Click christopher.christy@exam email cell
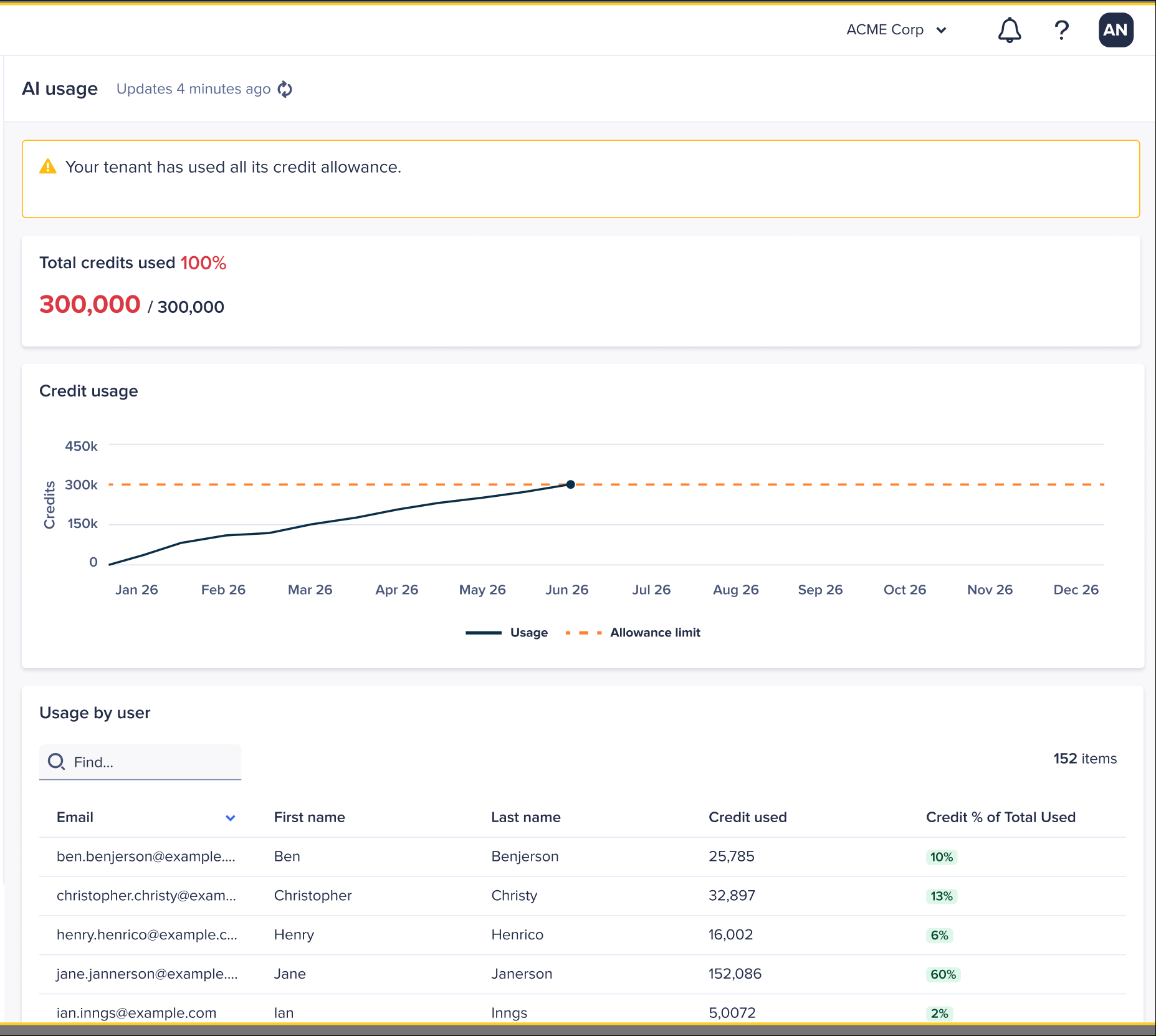 pos(146,896)
